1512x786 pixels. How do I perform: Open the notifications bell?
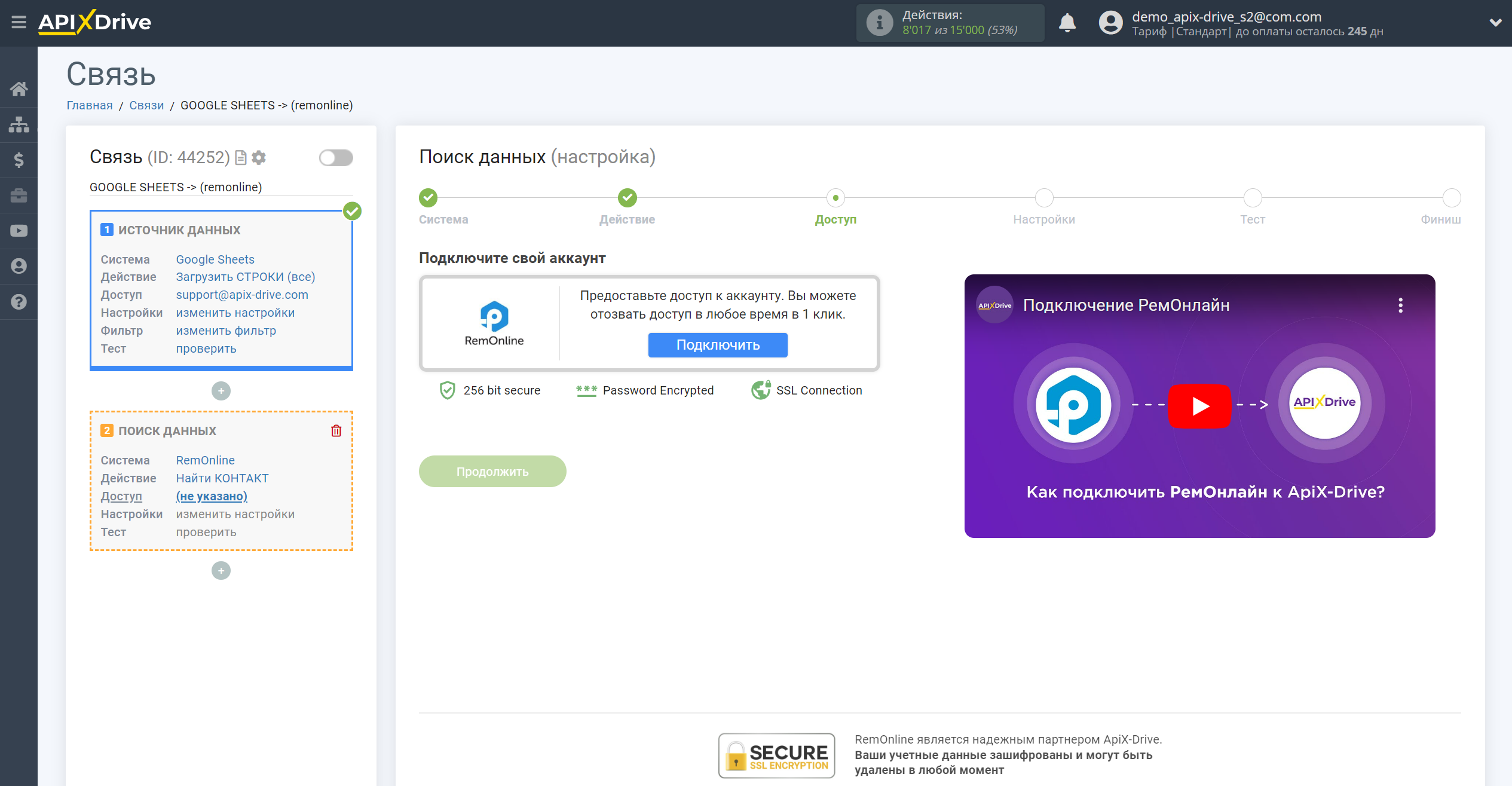(1067, 23)
